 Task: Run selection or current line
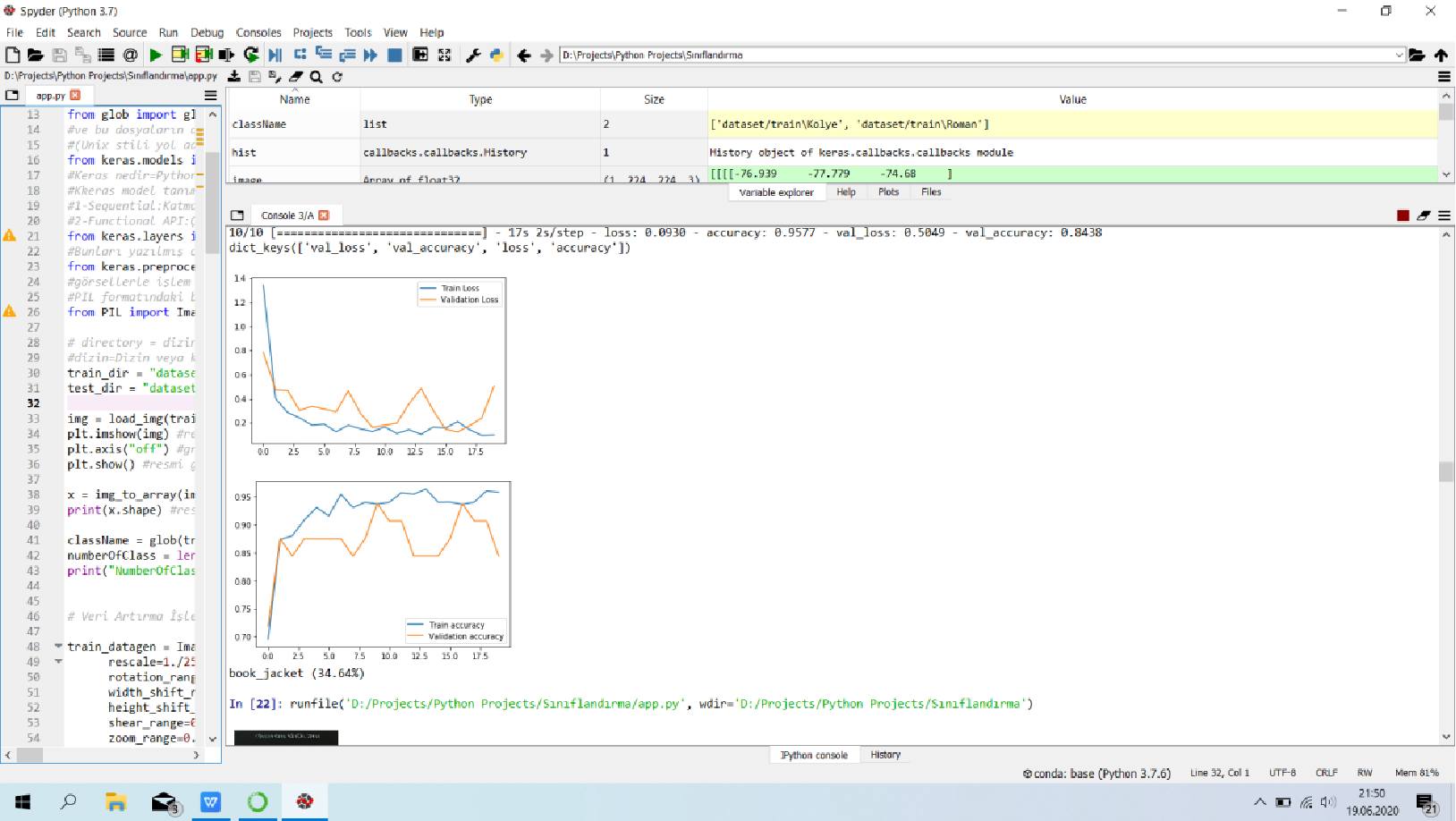tap(227, 55)
